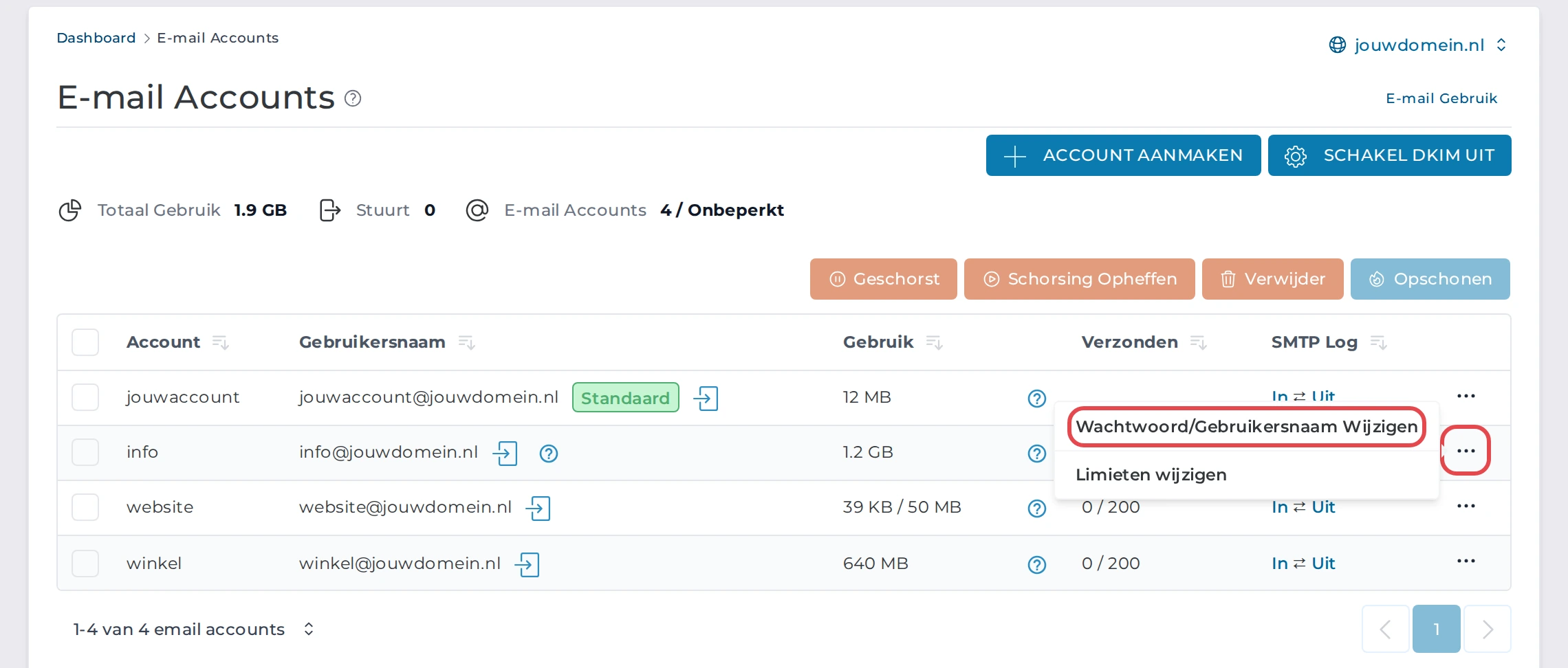1568x668 pixels.
Task: Click the ACCOUNT AANMAKEN button
Action: click(1124, 155)
